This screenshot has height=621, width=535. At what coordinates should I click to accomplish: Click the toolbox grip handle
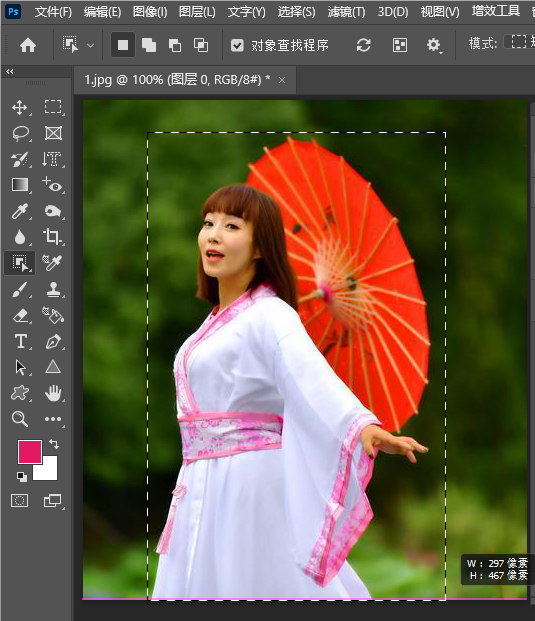pyautogui.click(x=36, y=83)
